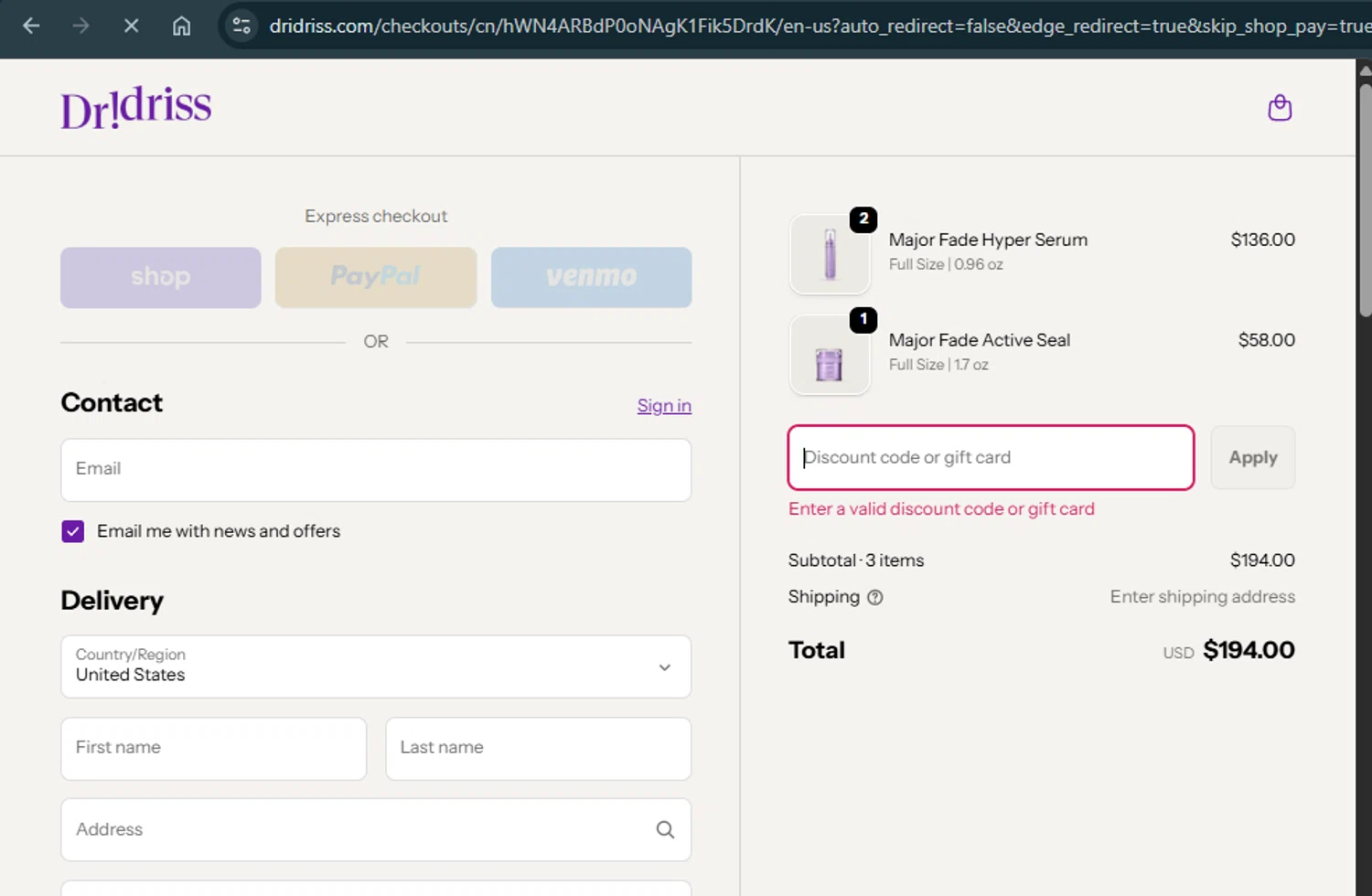Apply the discount code
Screen dimensions: 1372x896
(x=1252, y=457)
